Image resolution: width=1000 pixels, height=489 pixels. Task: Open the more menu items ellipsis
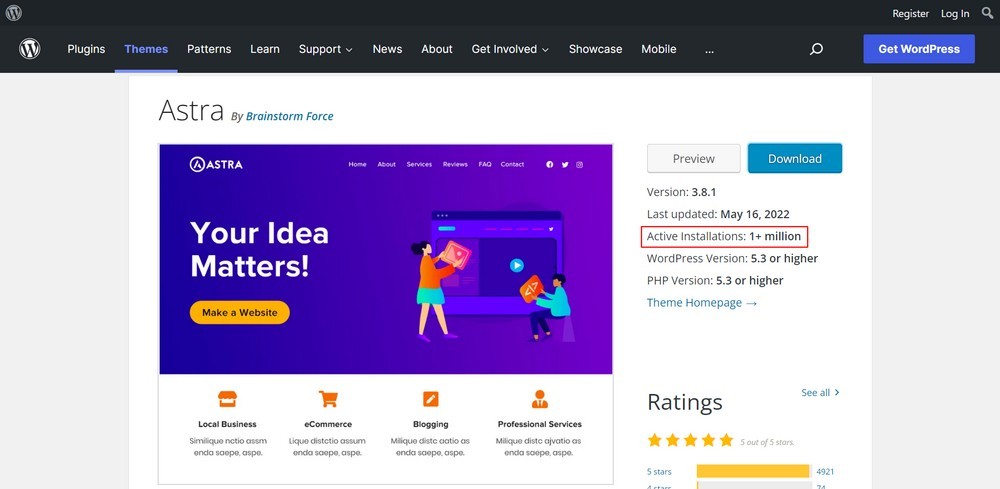709,49
